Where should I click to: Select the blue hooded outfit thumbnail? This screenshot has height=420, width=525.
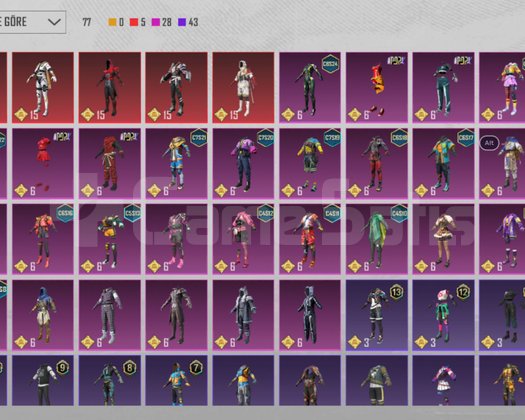pyautogui.click(x=43, y=315)
